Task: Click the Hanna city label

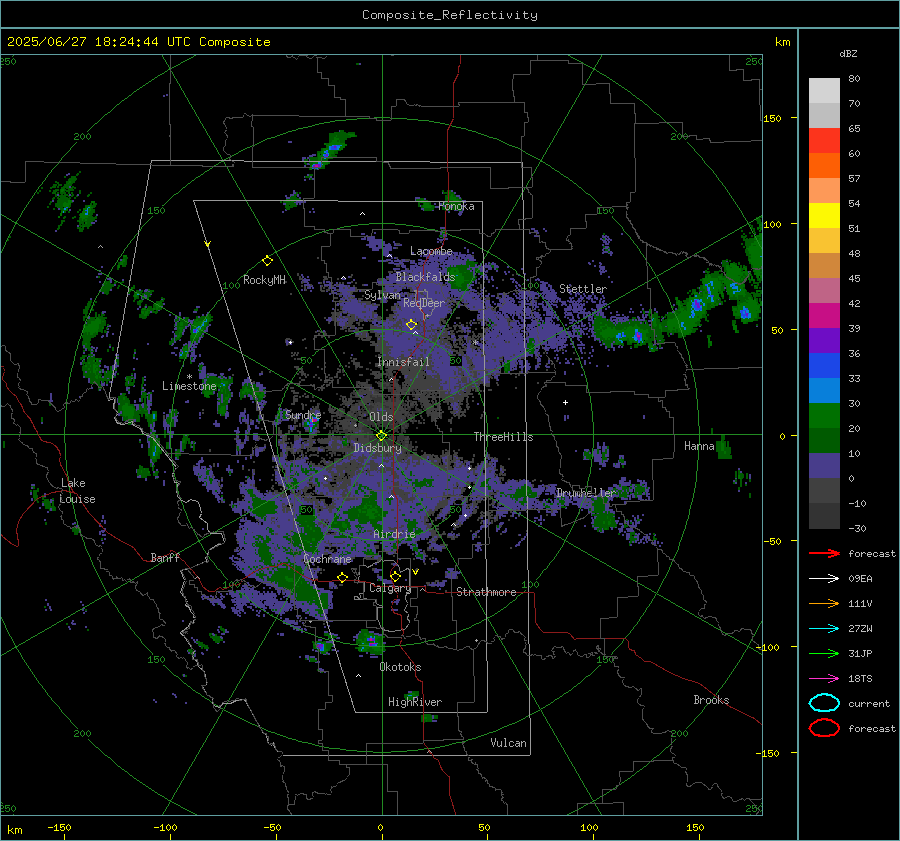Action: [x=699, y=446]
